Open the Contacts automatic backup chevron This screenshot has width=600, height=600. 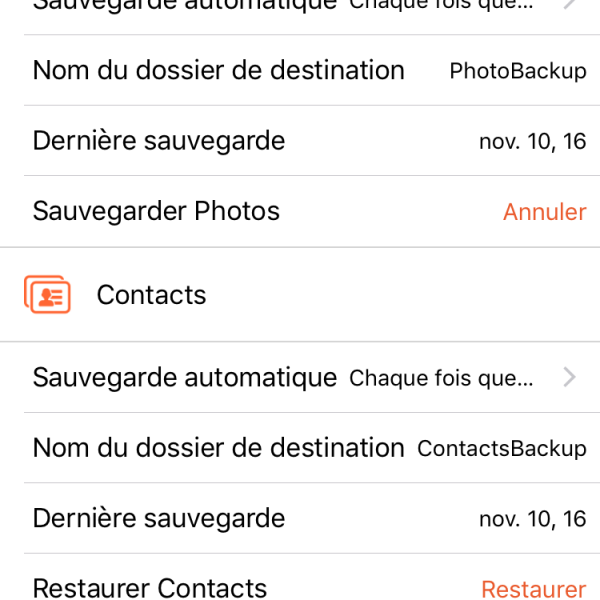coord(569,377)
